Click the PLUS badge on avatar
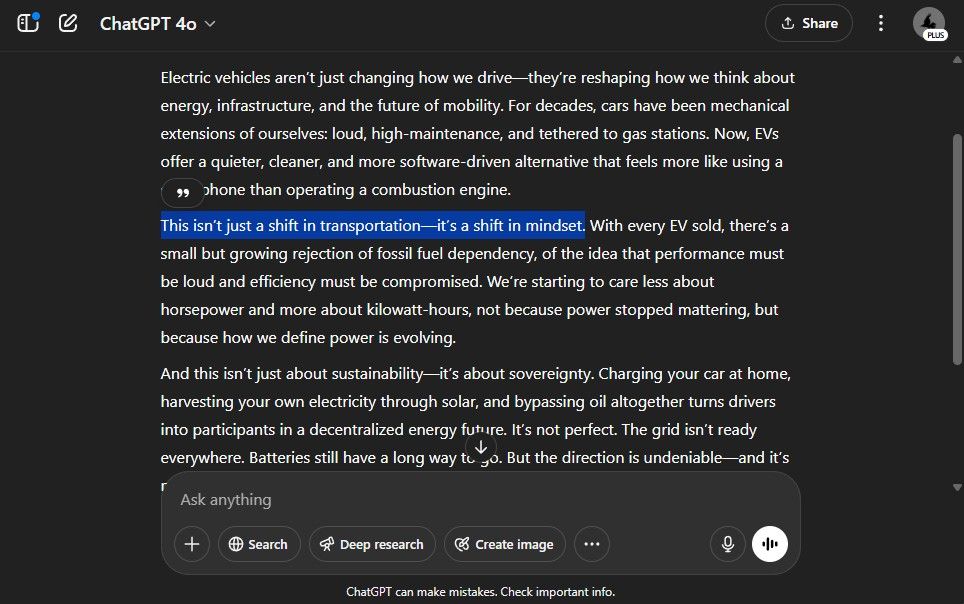Screen dimensions: 964x604 (x=935, y=35)
